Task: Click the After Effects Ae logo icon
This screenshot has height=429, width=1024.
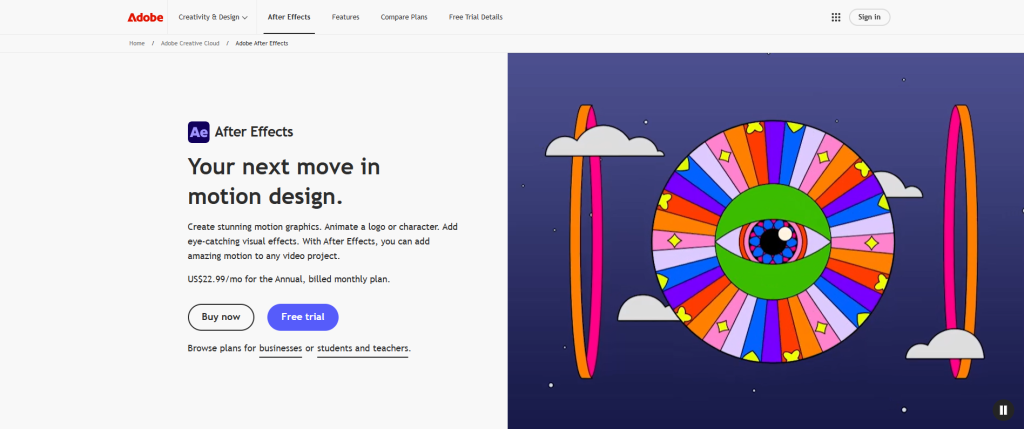Action: 199,132
